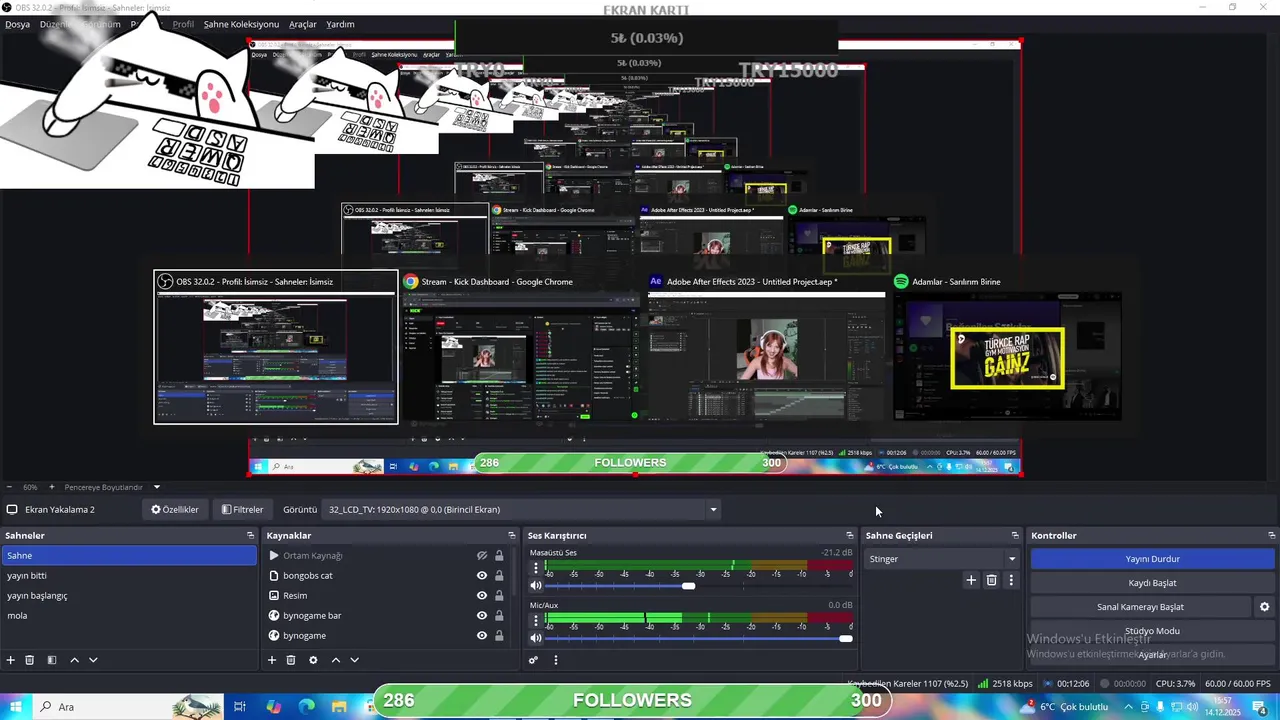Open the Sahne Koleksiyonu menu
This screenshot has height=720, width=1280.
(x=241, y=24)
